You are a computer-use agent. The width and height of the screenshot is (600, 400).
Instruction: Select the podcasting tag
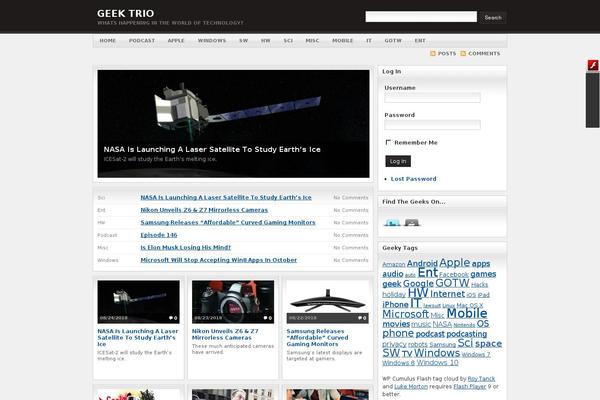coord(466,334)
